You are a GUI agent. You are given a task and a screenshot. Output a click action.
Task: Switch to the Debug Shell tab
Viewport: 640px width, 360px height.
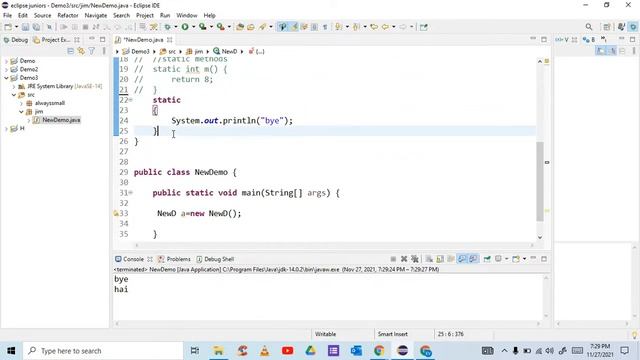[216, 259]
